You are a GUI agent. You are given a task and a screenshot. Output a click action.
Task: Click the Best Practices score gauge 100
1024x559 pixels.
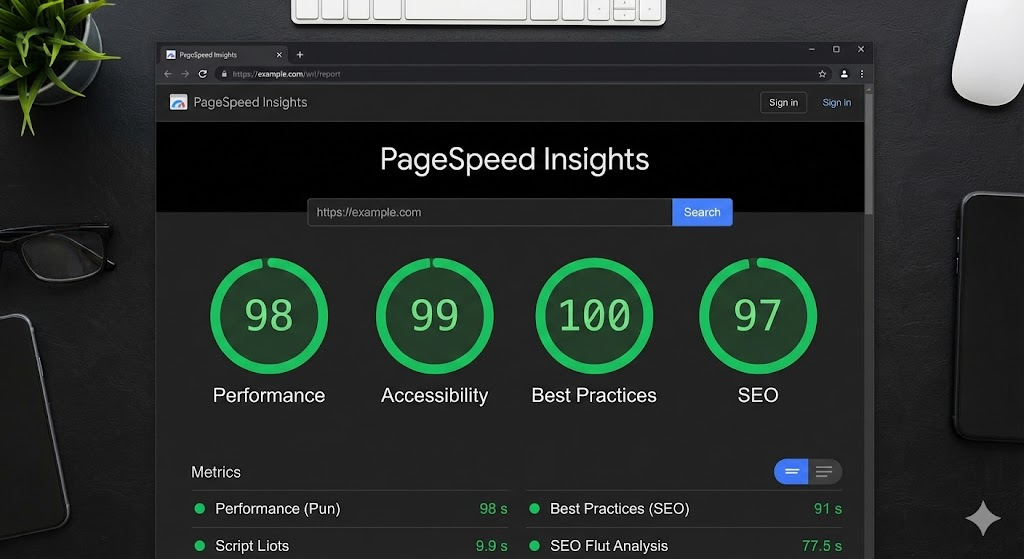pos(594,315)
